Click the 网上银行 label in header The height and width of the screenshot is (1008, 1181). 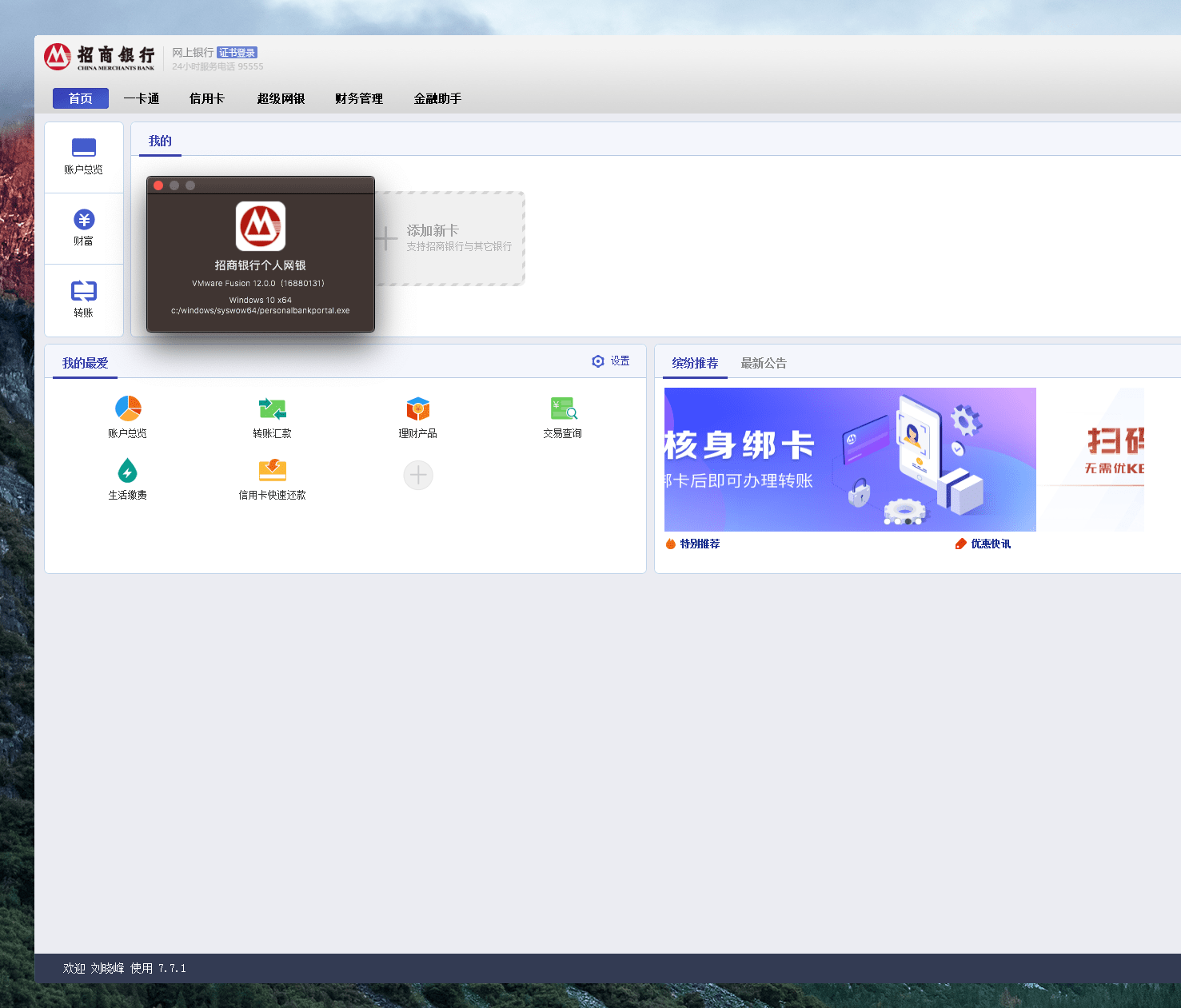tap(193, 53)
